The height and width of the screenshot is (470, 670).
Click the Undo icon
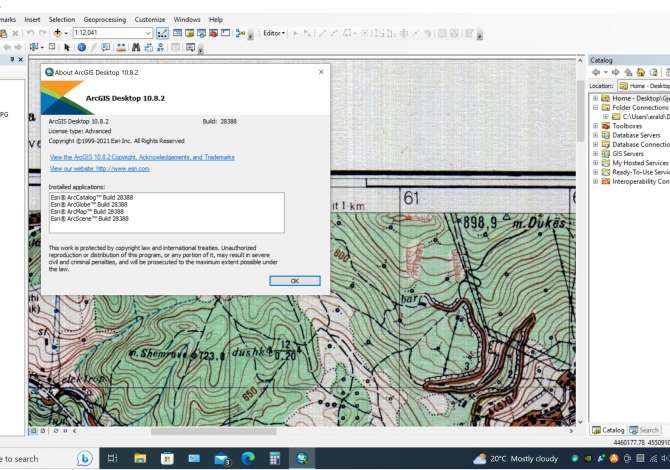pyautogui.click(x=30, y=33)
